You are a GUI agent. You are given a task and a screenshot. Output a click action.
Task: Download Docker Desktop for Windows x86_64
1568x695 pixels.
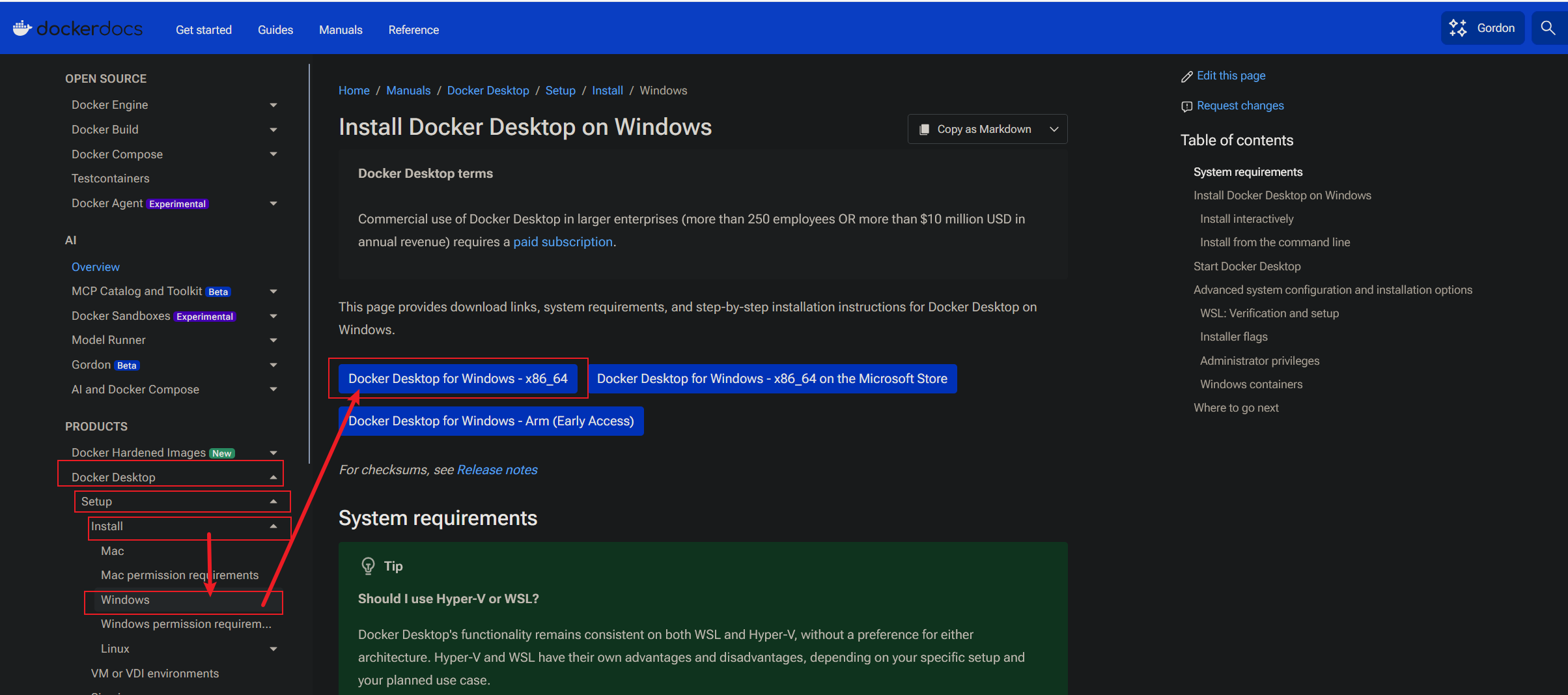[x=458, y=378]
